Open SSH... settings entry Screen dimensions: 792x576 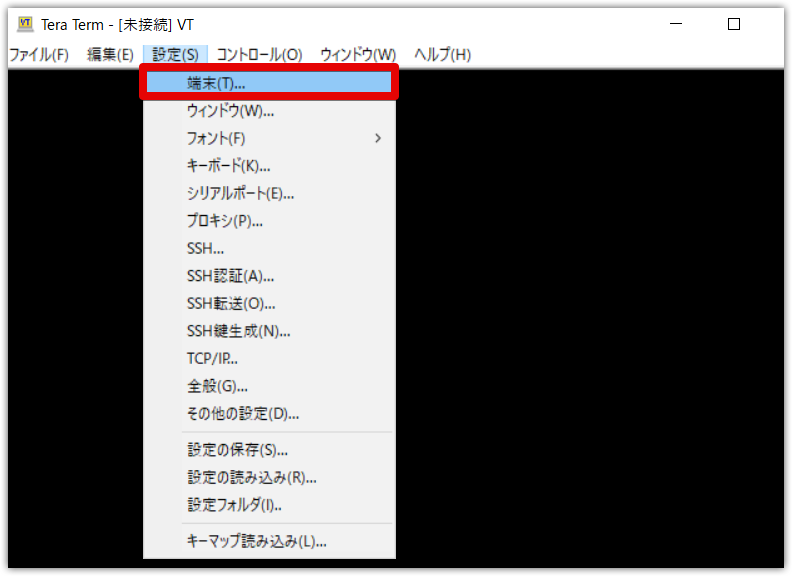(x=269, y=248)
